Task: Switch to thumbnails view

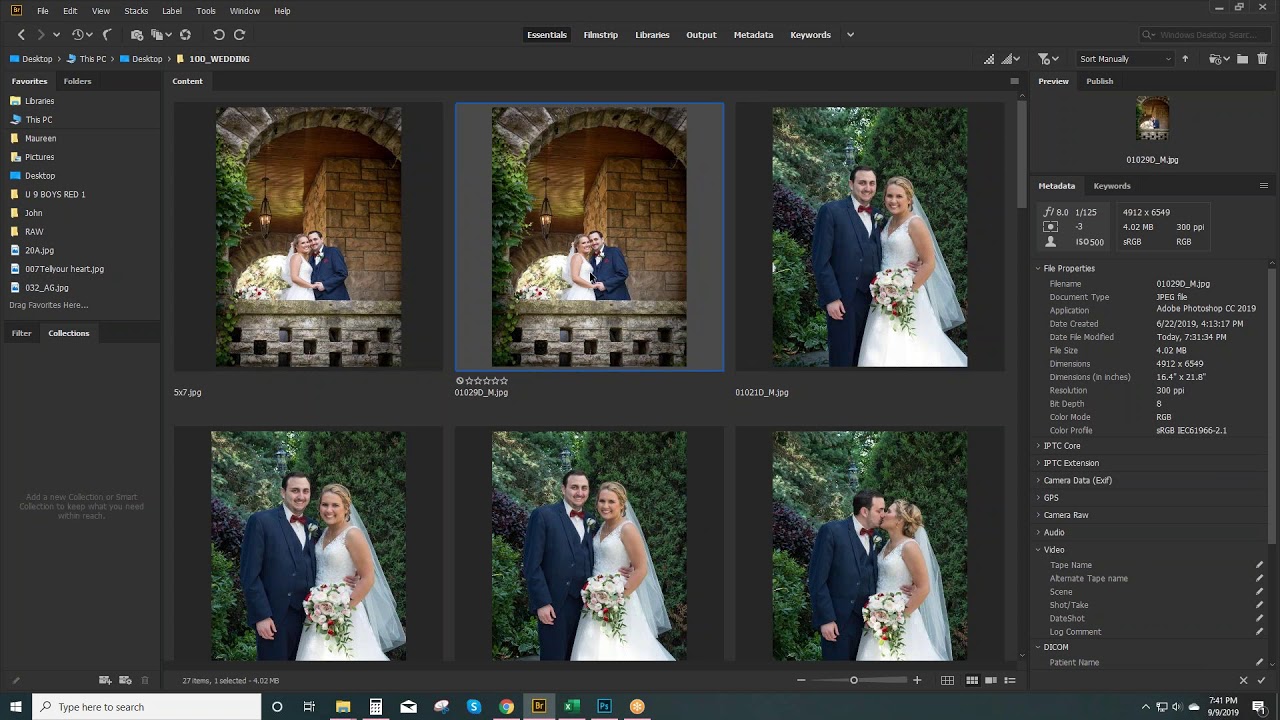Action: click(x=972, y=680)
